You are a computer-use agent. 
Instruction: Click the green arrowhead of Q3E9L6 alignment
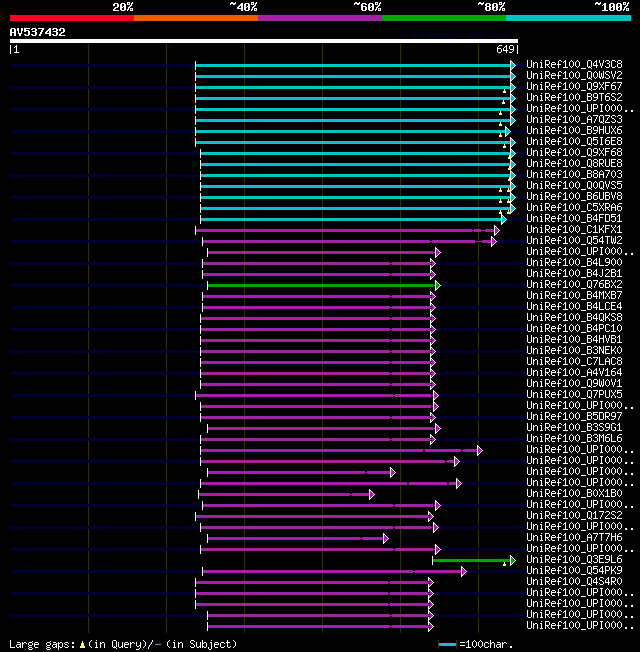[x=513, y=561]
